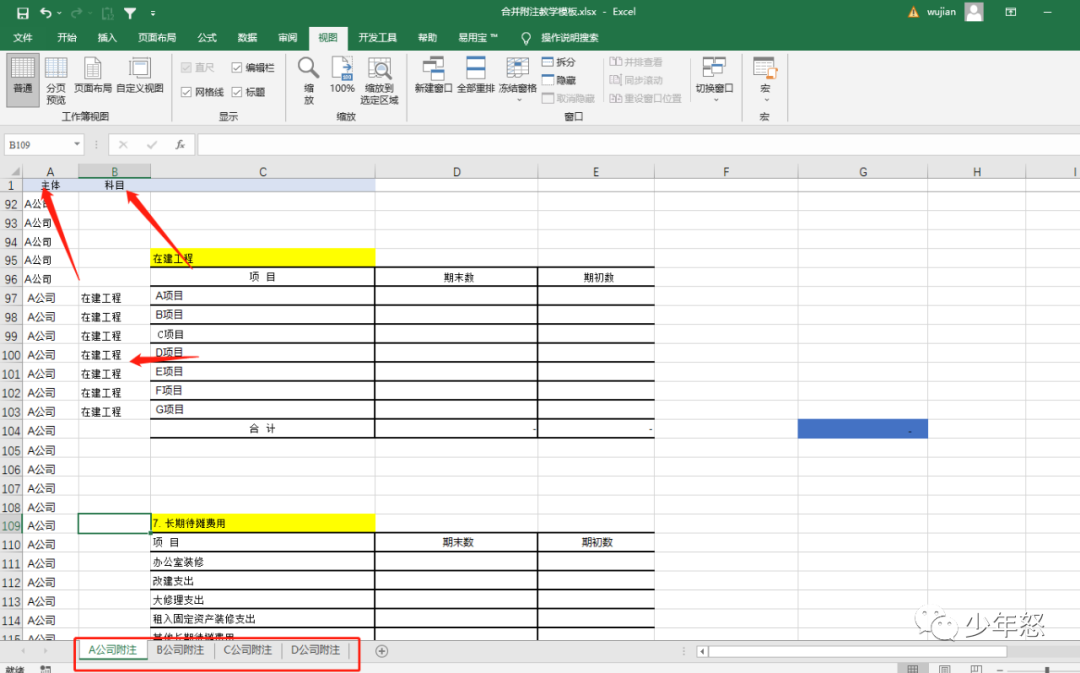Open the undo history dropdown arrow
The height and width of the screenshot is (673, 1080).
pos(59,13)
